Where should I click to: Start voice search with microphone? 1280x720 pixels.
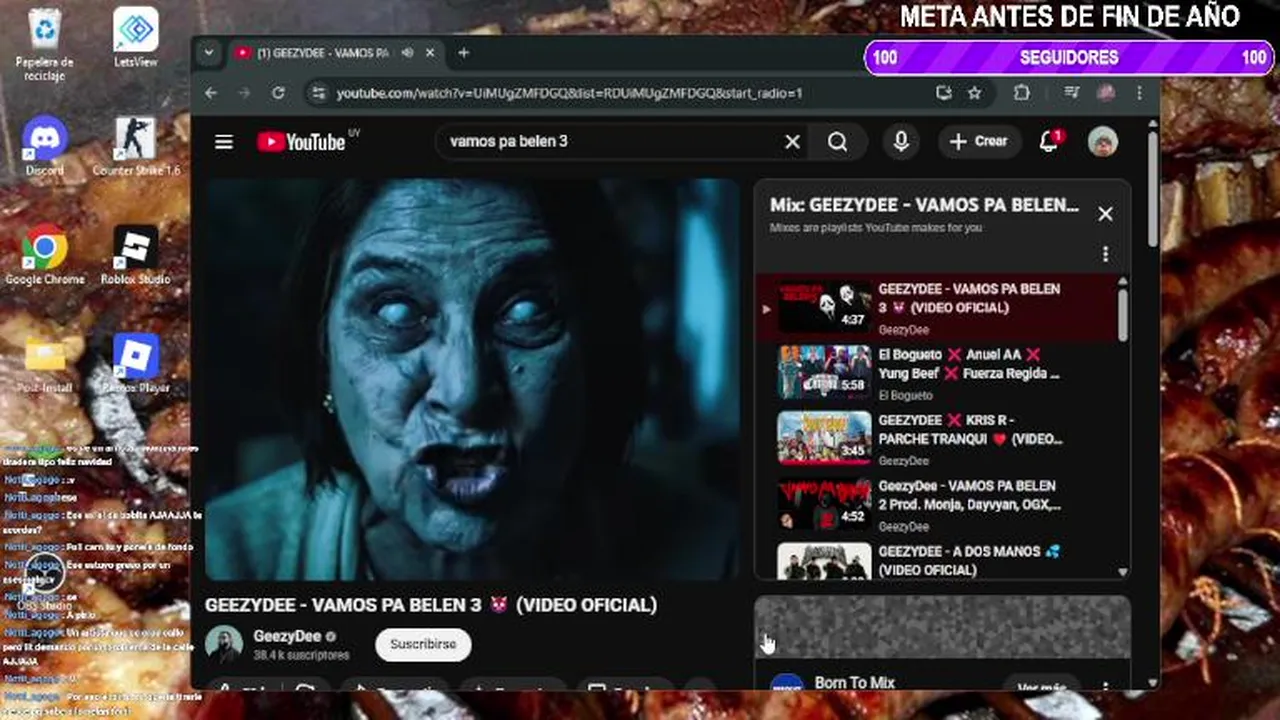click(901, 142)
